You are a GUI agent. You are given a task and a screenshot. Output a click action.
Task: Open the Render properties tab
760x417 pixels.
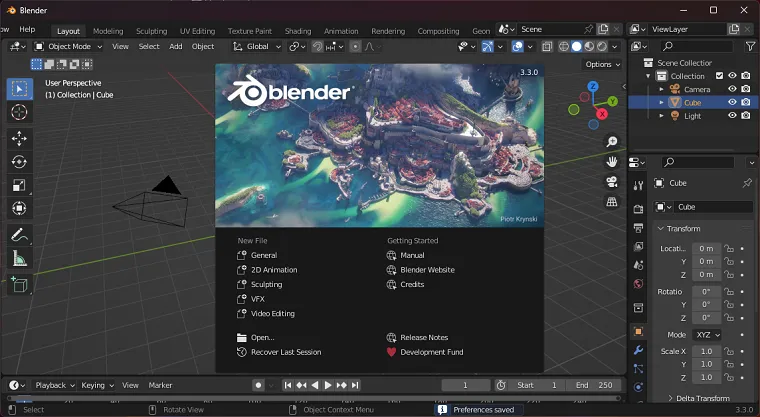point(638,209)
